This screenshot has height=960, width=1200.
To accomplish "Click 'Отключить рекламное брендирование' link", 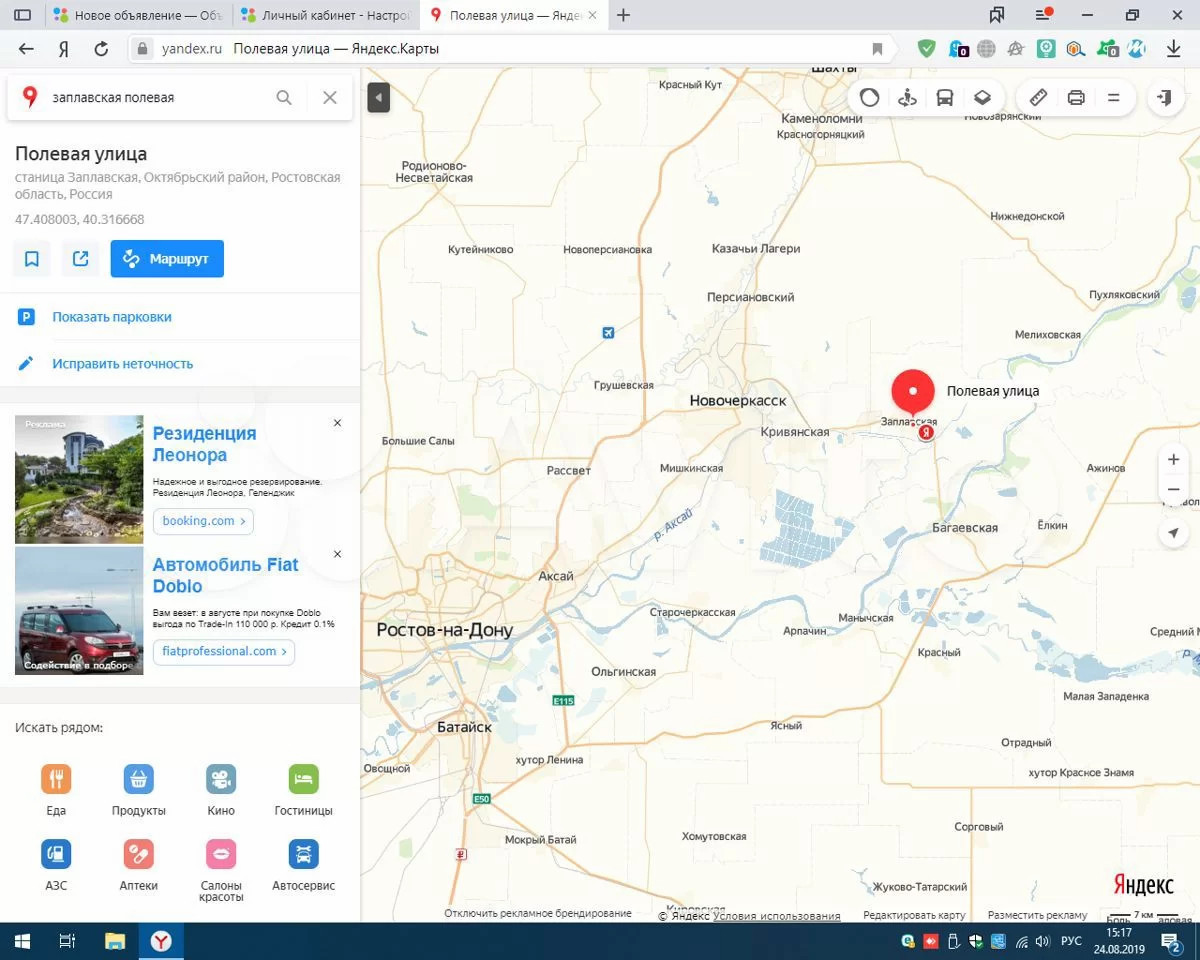I will click(x=538, y=914).
